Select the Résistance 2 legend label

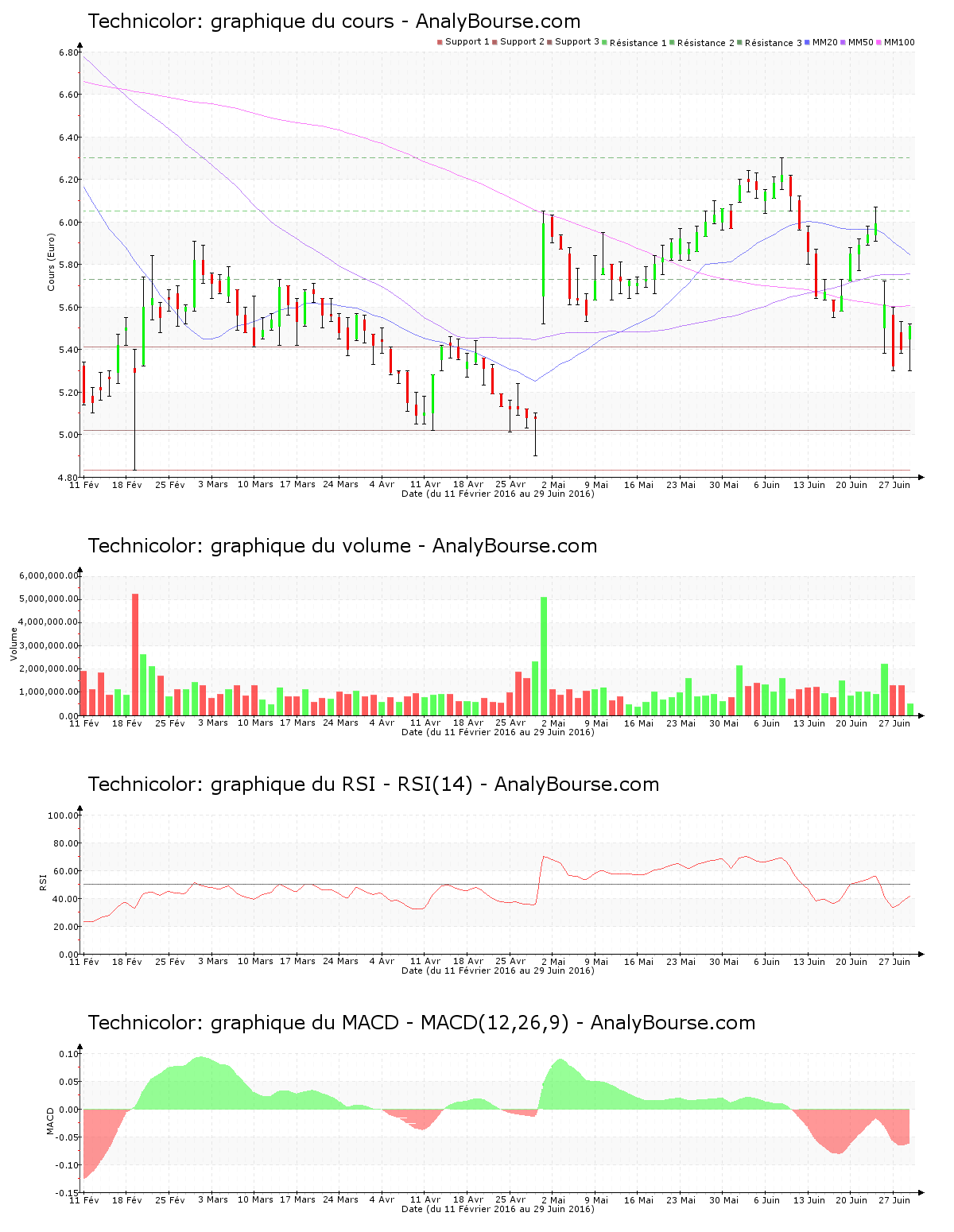coord(706,43)
